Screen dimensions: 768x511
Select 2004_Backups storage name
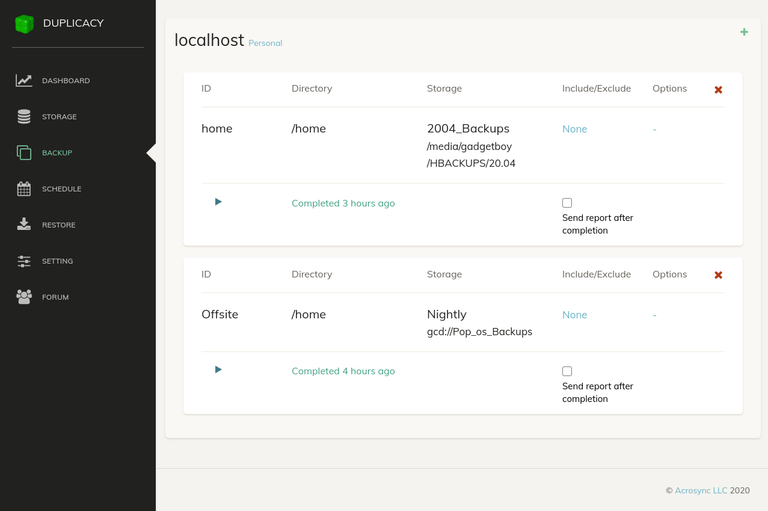[468, 128]
